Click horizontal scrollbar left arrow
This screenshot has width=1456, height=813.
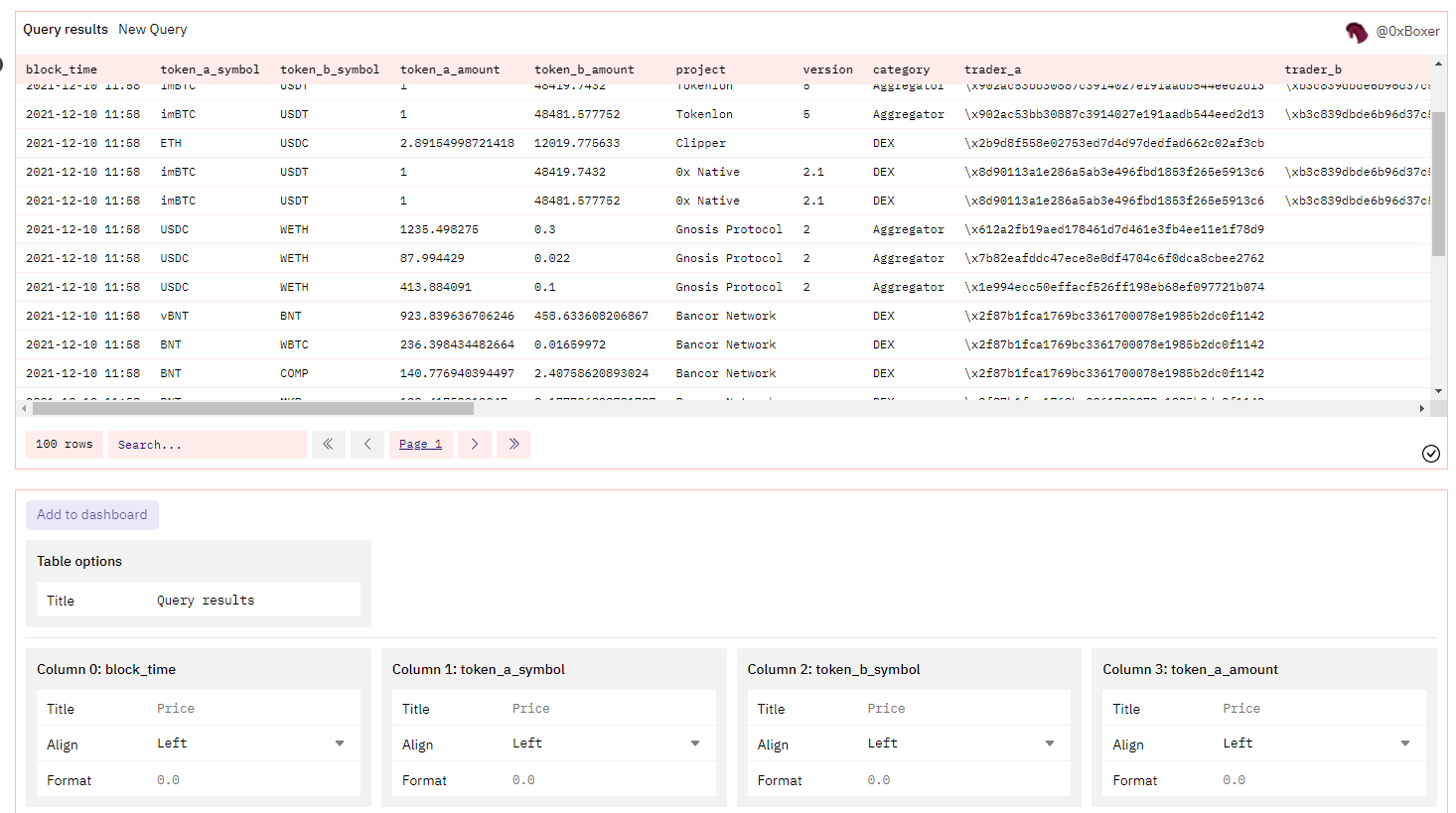pyautogui.click(x=24, y=408)
